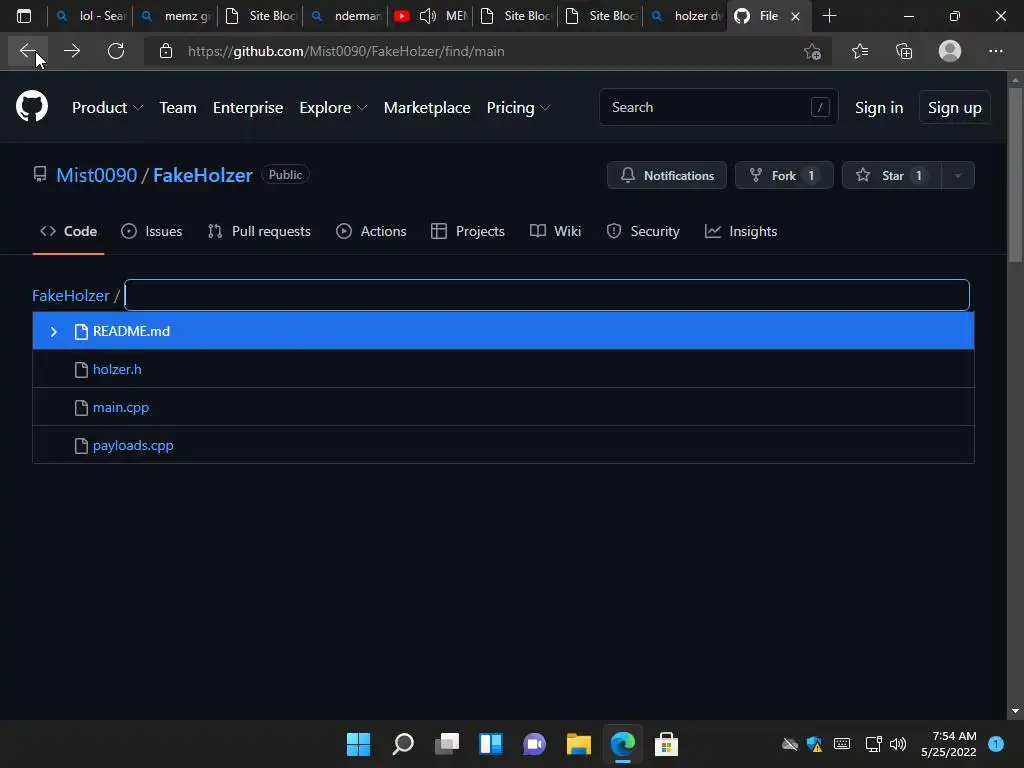Star the FakeHolzer repository

(892, 175)
